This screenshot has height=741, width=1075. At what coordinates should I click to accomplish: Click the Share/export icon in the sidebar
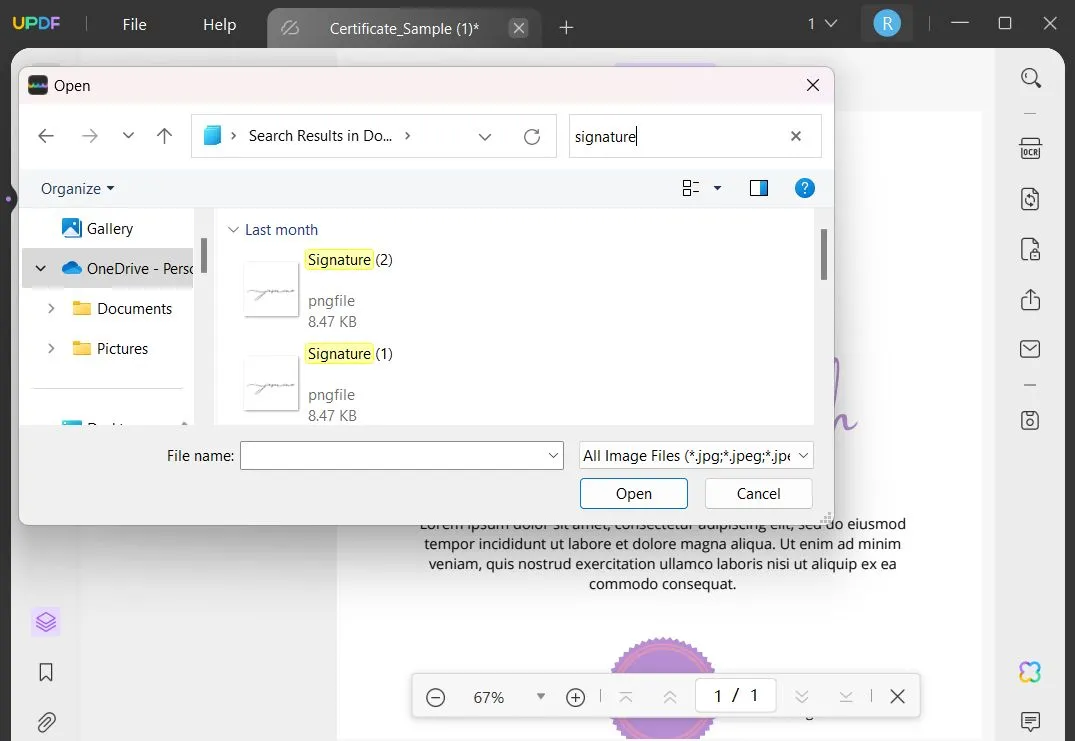[x=1031, y=300]
